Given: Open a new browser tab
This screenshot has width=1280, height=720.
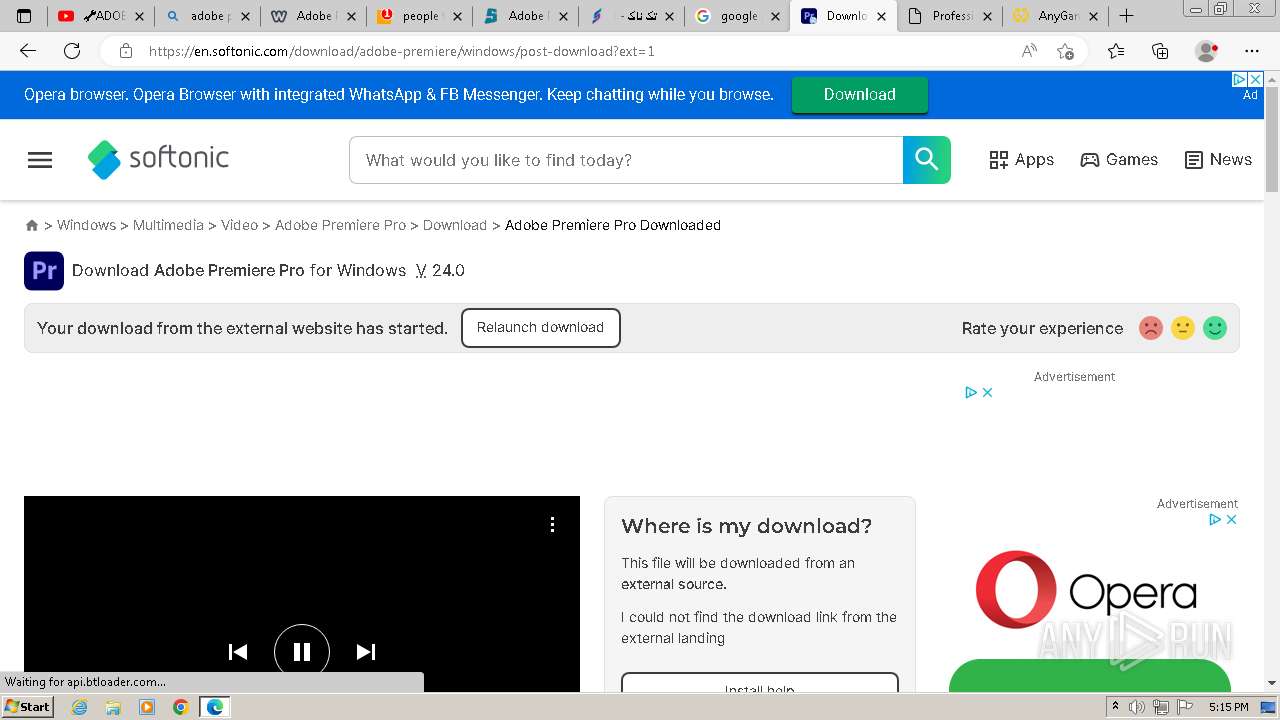Looking at the screenshot, I should click(1126, 16).
